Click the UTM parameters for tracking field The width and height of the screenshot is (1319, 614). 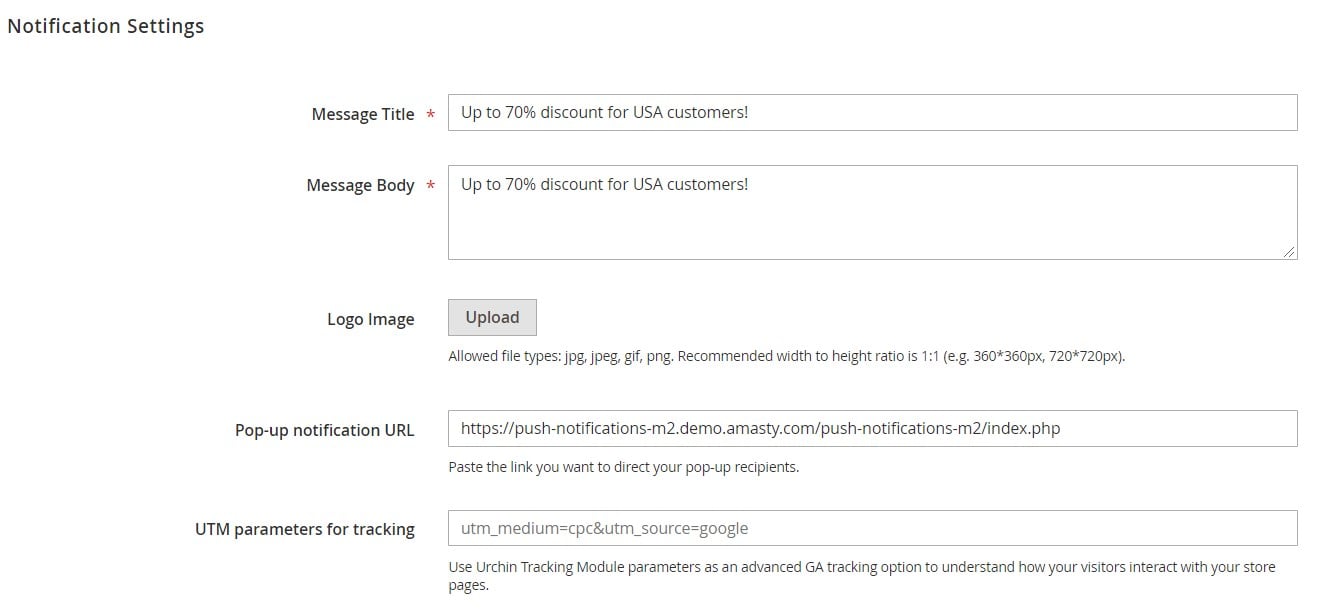click(872, 528)
